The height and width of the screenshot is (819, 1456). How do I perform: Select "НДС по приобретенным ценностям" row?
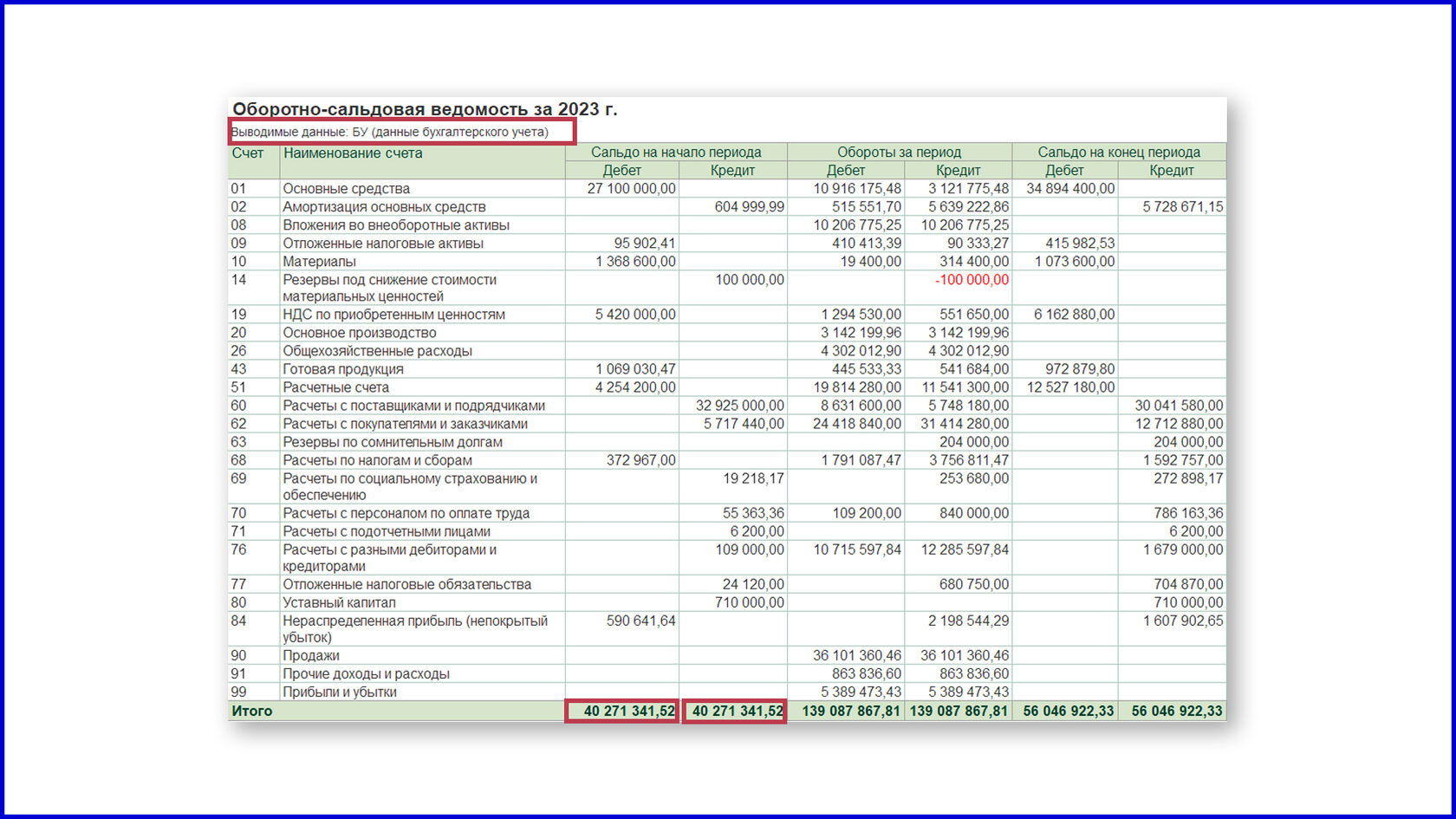tap(726, 315)
